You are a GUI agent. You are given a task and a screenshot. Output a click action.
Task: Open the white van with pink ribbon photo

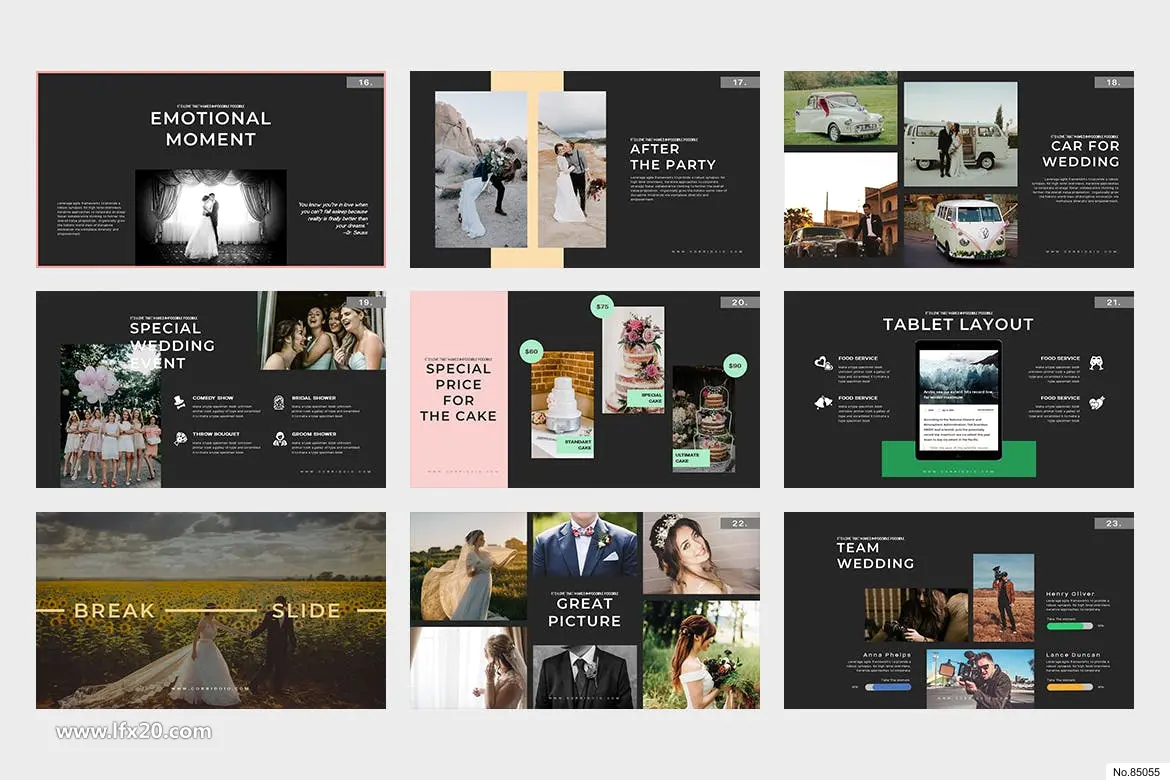point(960,229)
